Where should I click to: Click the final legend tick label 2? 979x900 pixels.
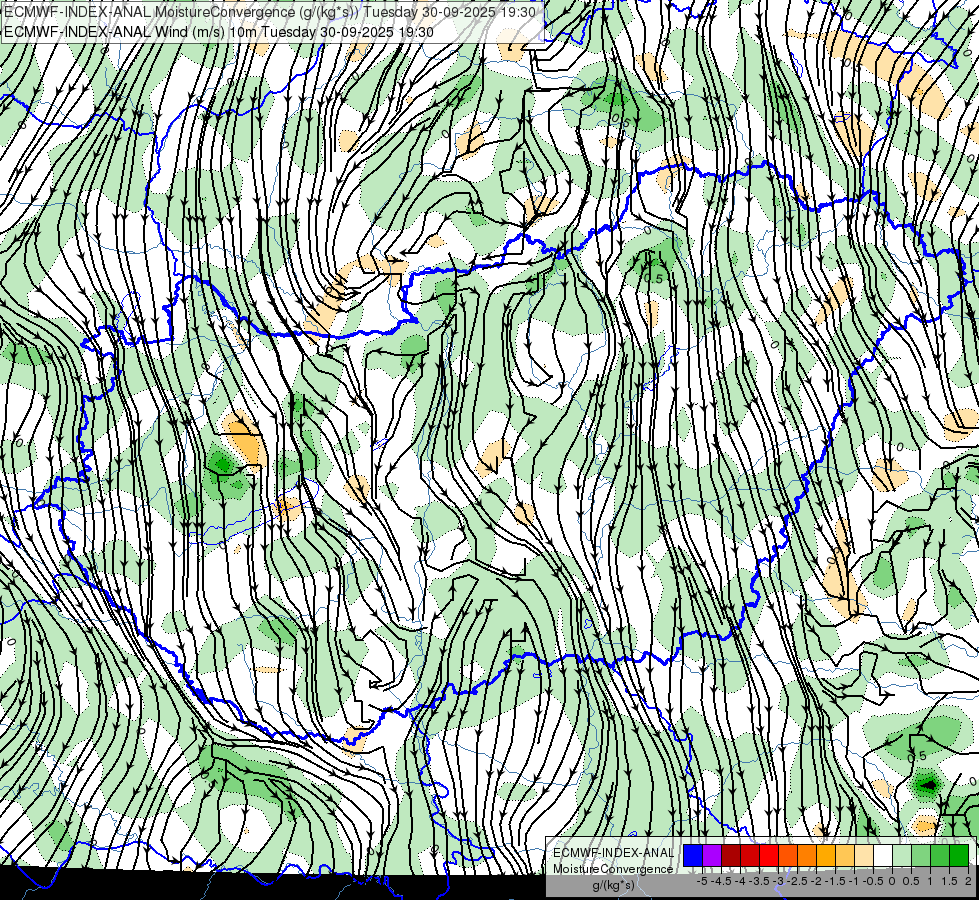[x=968, y=881]
